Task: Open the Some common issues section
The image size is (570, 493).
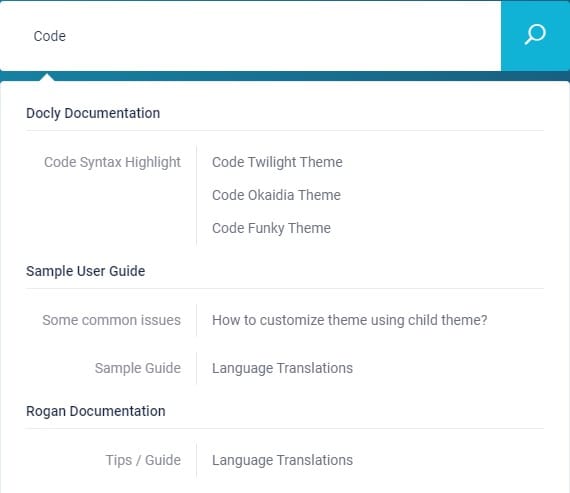Action: [x=112, y=320]
